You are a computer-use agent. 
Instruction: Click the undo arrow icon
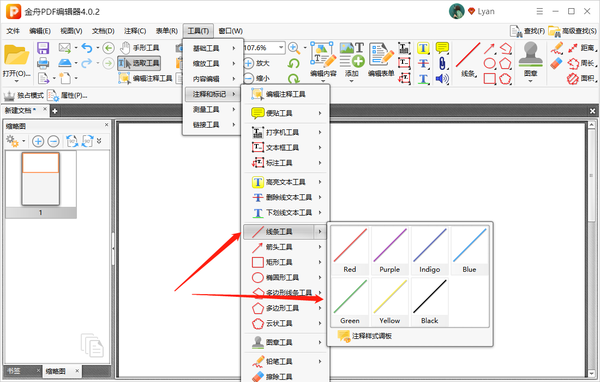[x=87, y=48]
